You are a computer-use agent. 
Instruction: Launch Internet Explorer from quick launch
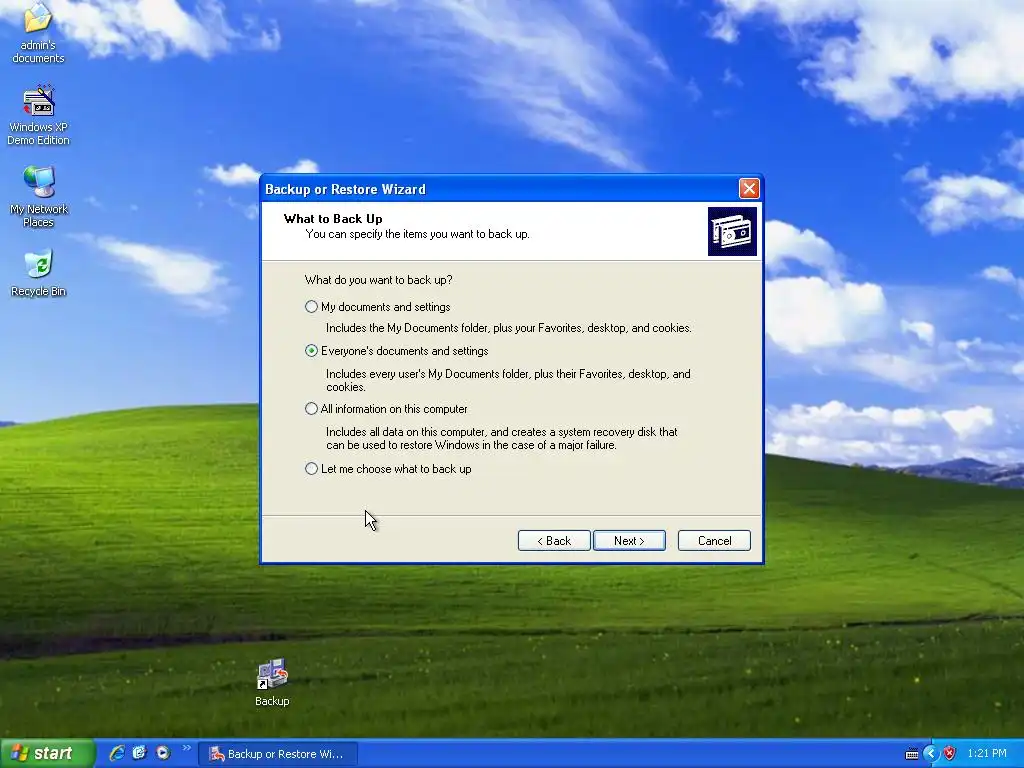[x=117, y=753]
